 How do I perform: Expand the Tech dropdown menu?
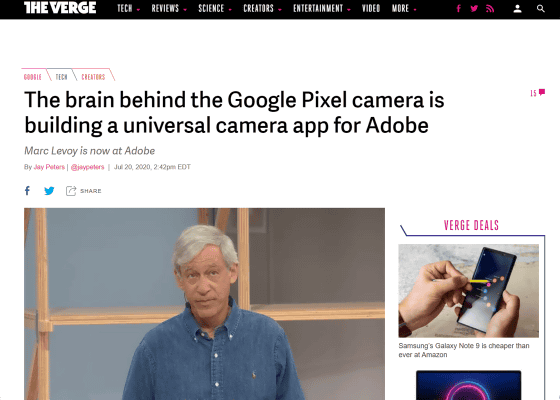129,9
